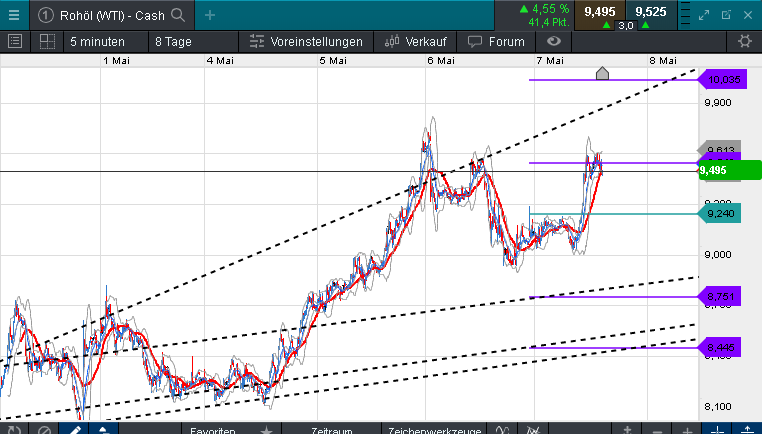Open the 8 Tage range dropdown
Viewport: 762px width, 434px height.
coord(193,42)
